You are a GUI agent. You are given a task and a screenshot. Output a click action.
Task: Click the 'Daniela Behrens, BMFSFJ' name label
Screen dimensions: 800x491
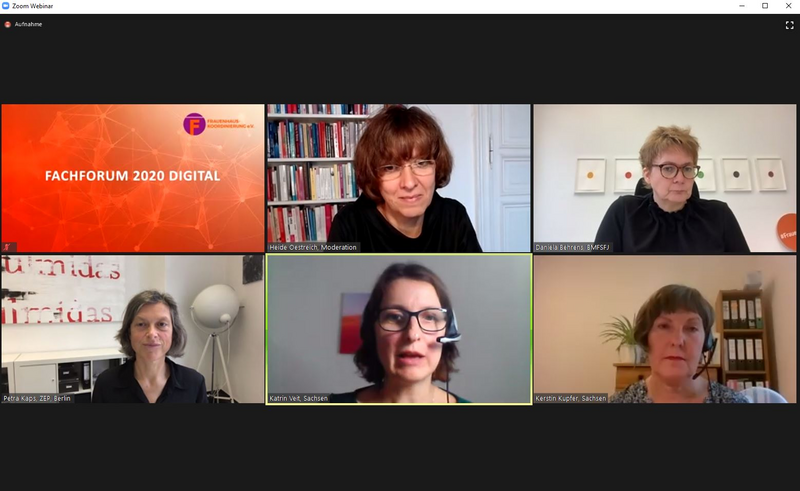(572, 247)
